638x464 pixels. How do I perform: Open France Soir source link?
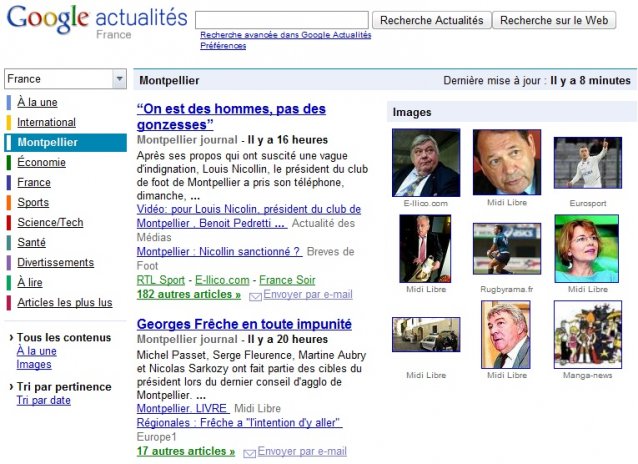(287, 280)
